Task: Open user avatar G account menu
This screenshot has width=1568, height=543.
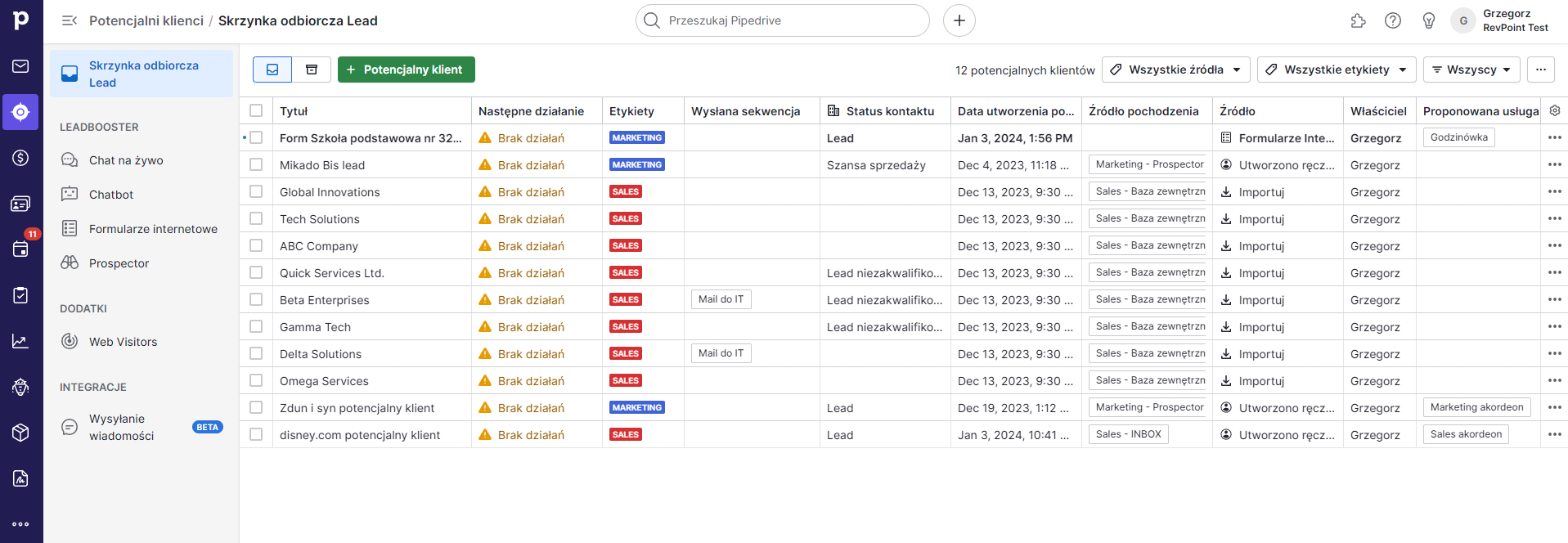Action: (1463, 20)
